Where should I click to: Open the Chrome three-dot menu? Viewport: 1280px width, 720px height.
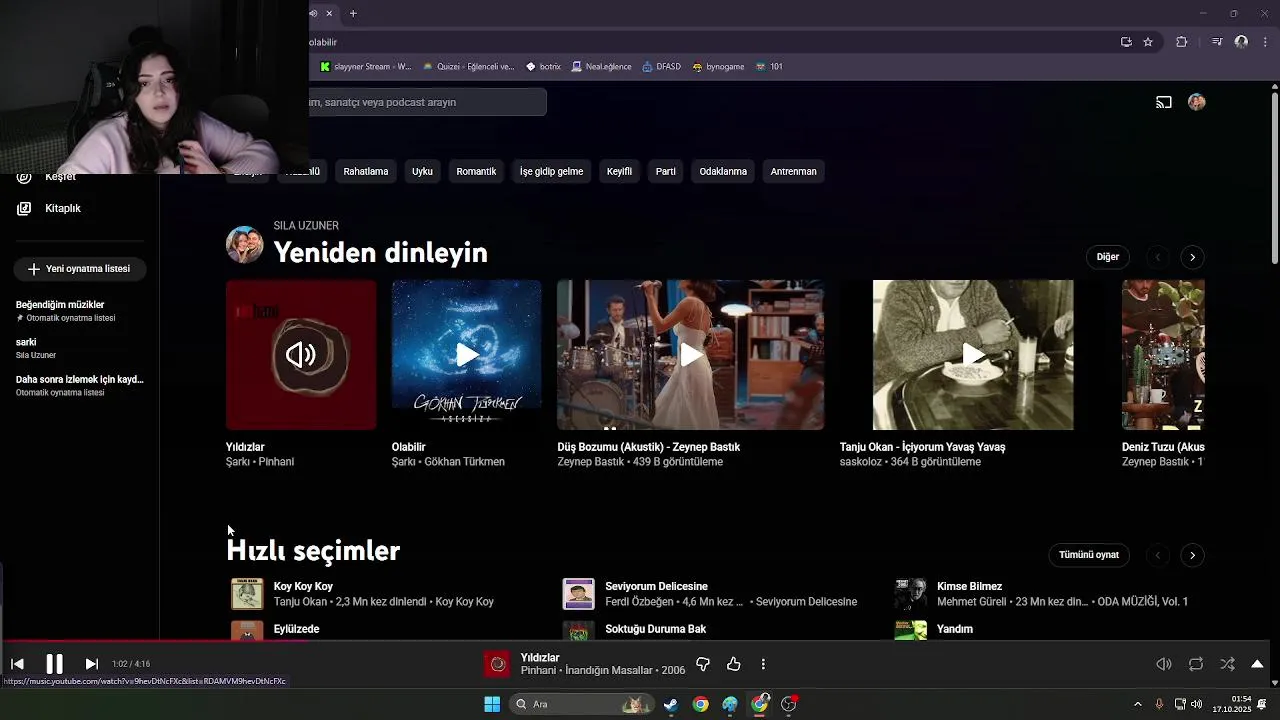(1265, 42)
